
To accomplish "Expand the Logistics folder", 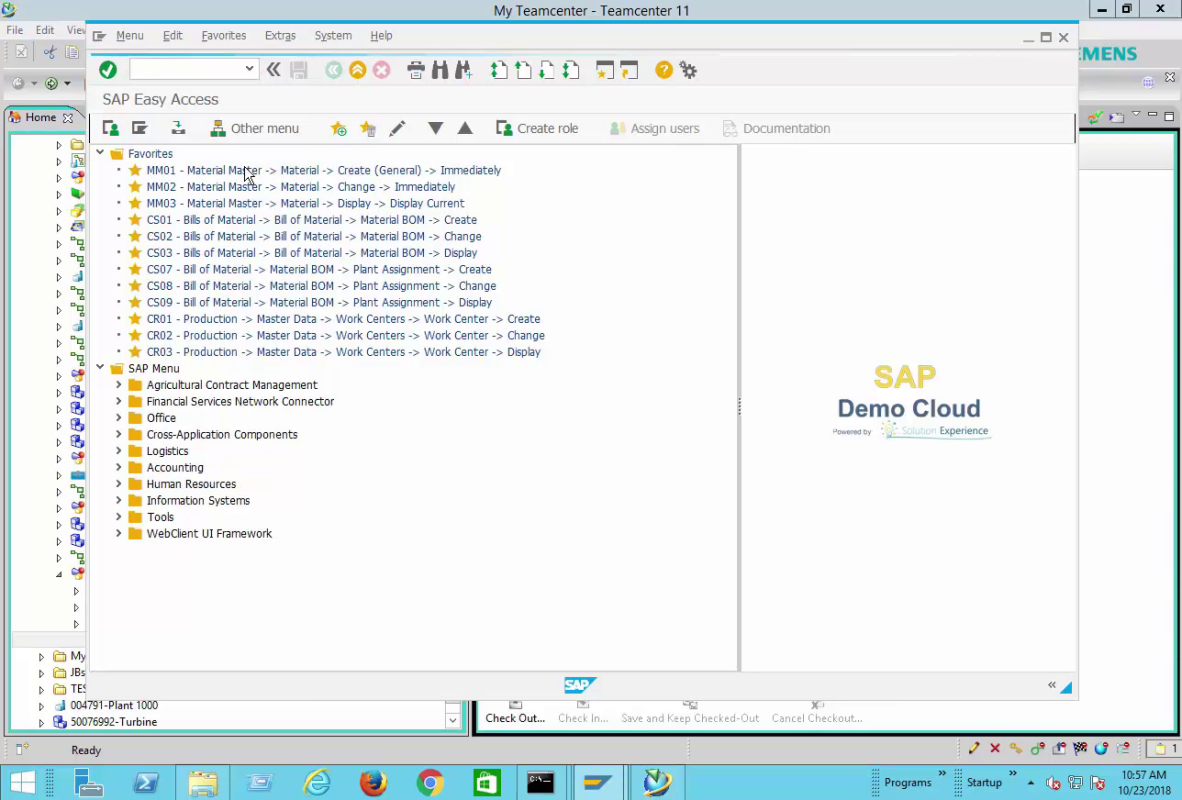I will [x=118, y=451].
